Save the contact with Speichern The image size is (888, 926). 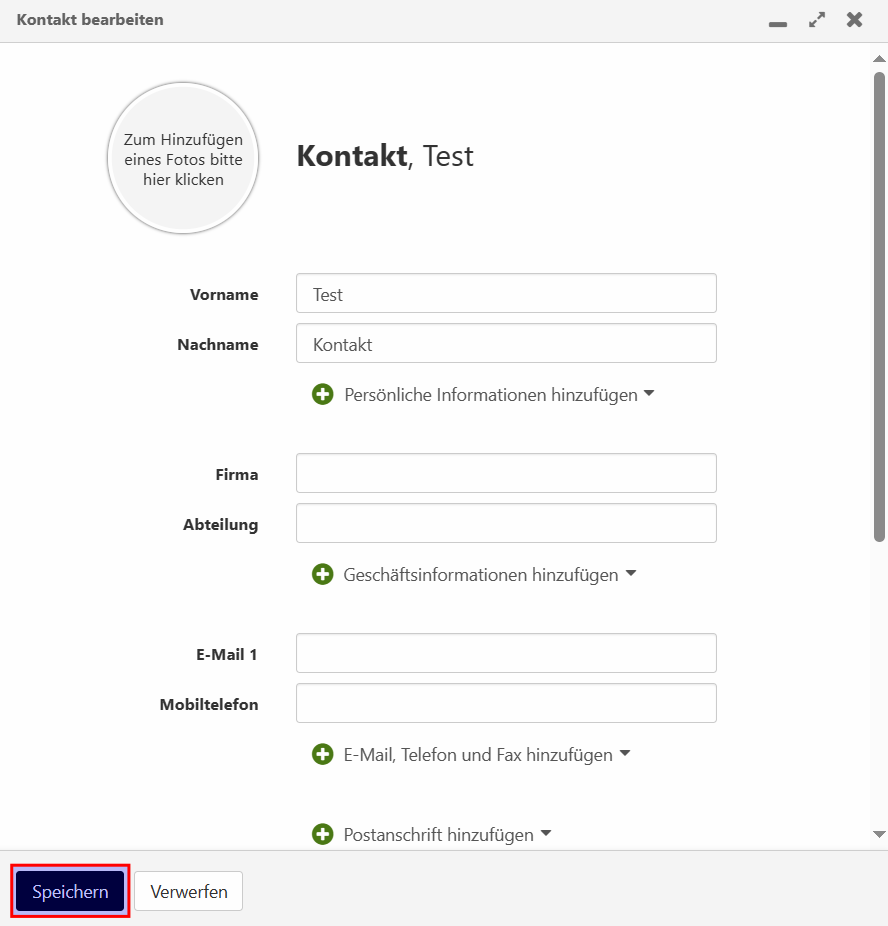[68, 890]
